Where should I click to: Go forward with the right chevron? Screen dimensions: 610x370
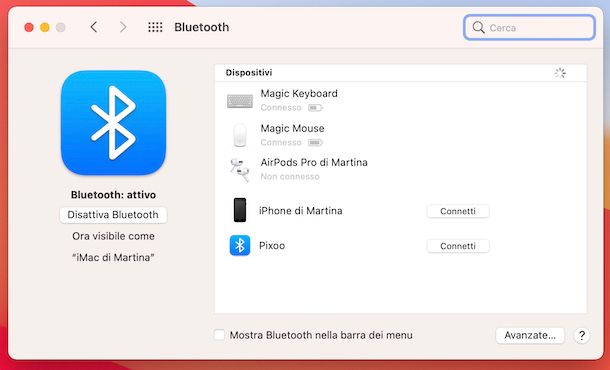pyautogui.click(x=123, y=27)
